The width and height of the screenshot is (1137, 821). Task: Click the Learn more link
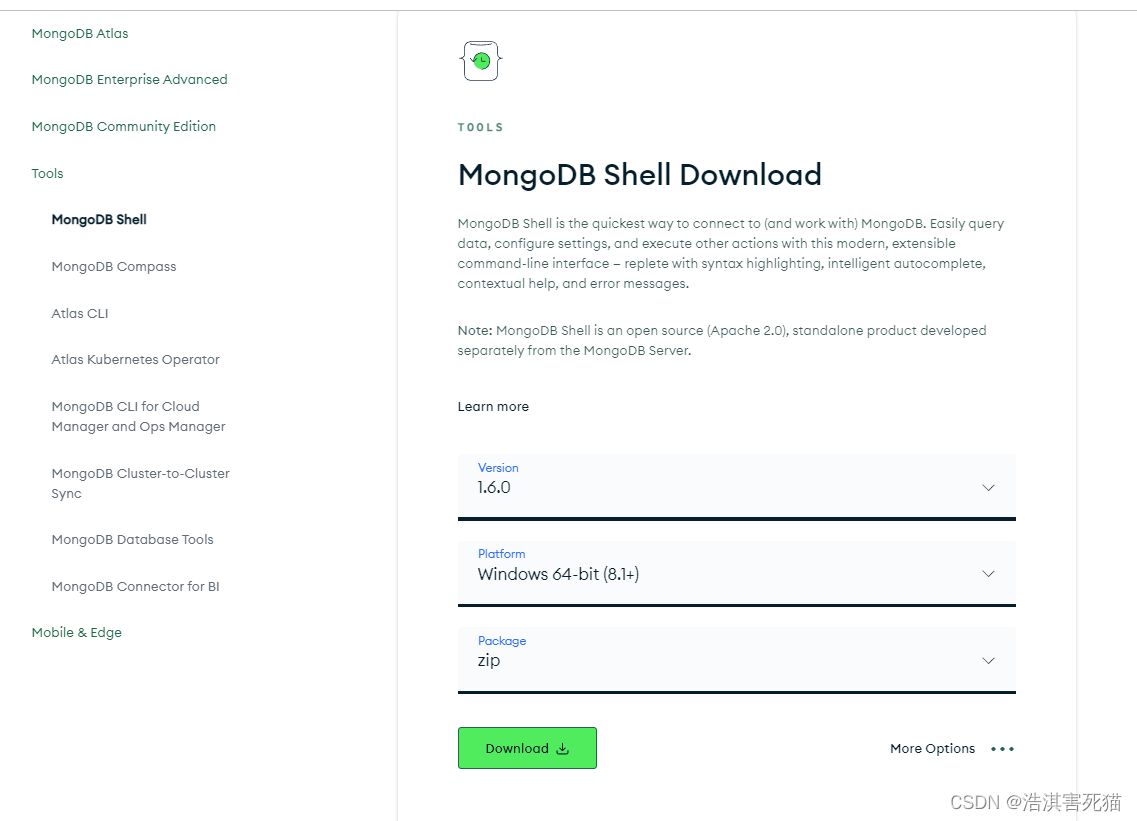point(493,407)
